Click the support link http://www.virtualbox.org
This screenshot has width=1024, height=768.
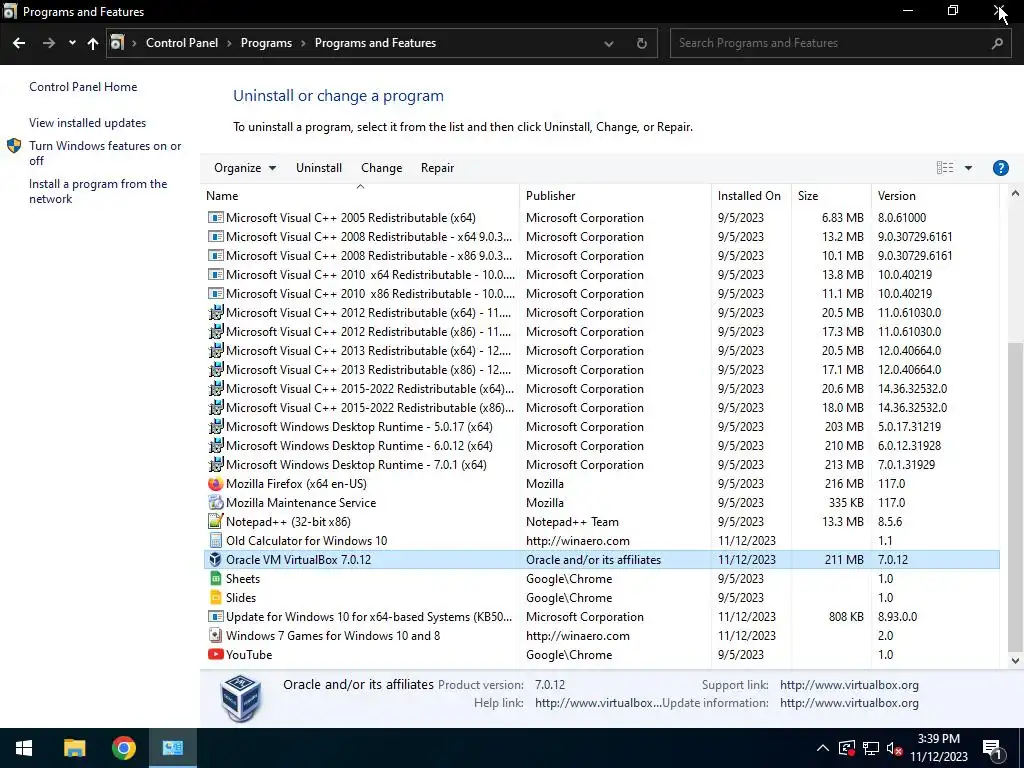click(x=849, y=685)
